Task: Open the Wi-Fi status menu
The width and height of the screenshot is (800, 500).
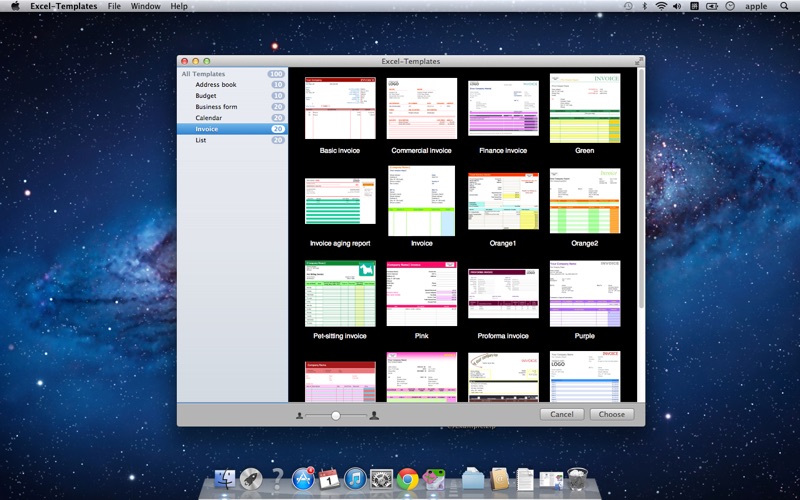Action: (661, 6)
